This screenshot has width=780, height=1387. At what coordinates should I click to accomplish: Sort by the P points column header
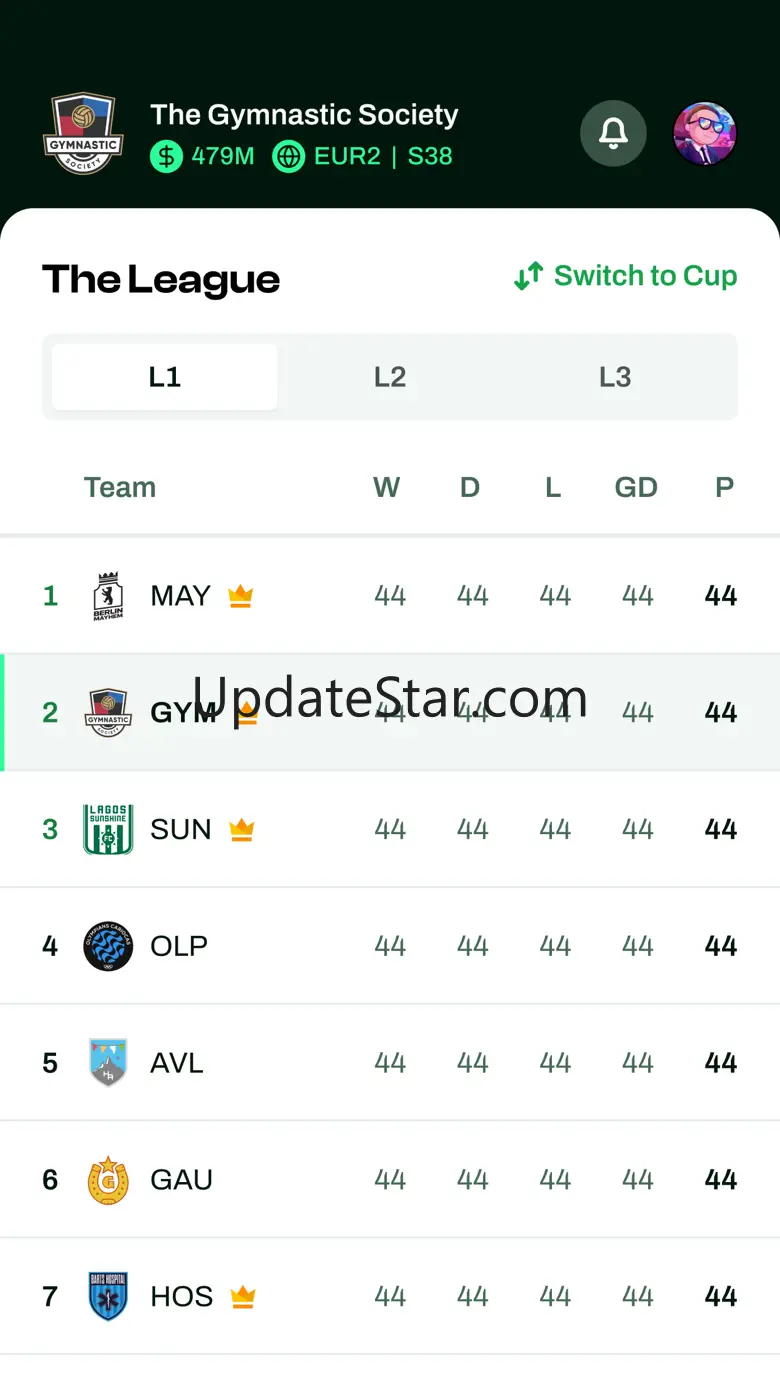click(724, 487)
